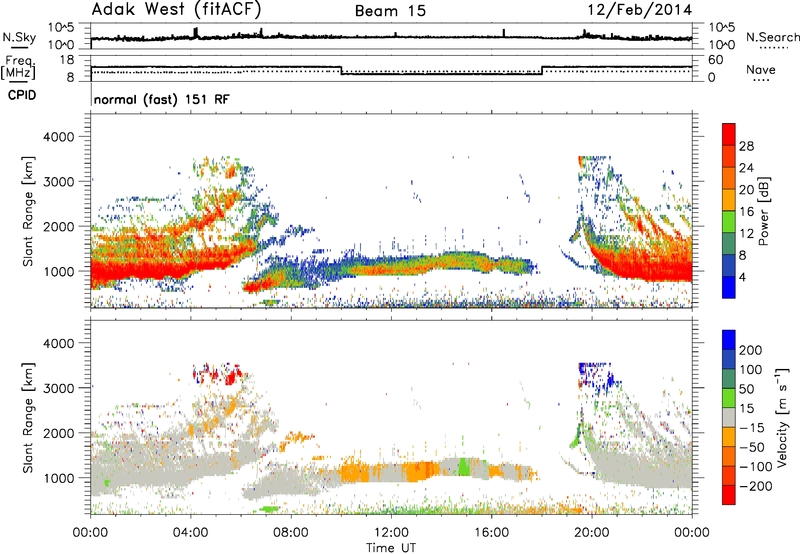Viewport: 800px width, 554px height.
Task: Click the 'CPID' label
Action: tap(22, 95)
